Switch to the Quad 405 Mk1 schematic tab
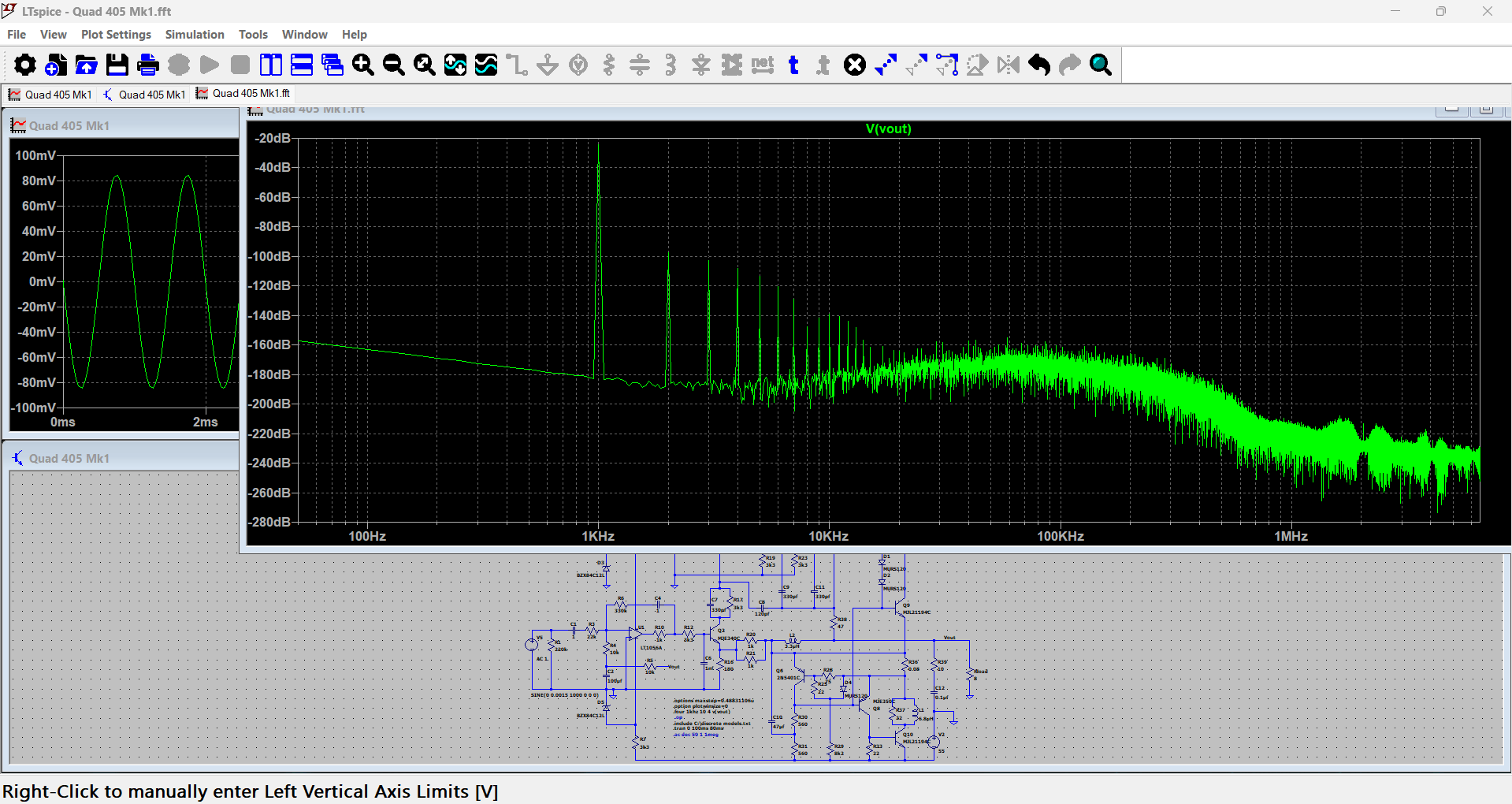The image size is (1512, 804). click(144, 95)
